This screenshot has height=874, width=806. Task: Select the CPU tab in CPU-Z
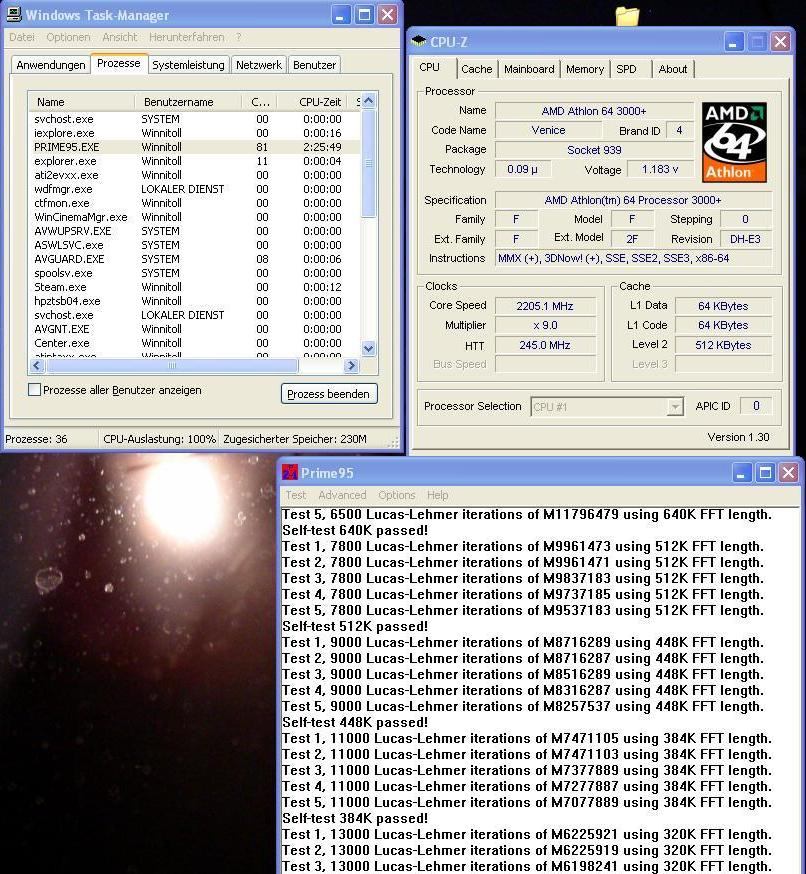(x=429, y=67)
